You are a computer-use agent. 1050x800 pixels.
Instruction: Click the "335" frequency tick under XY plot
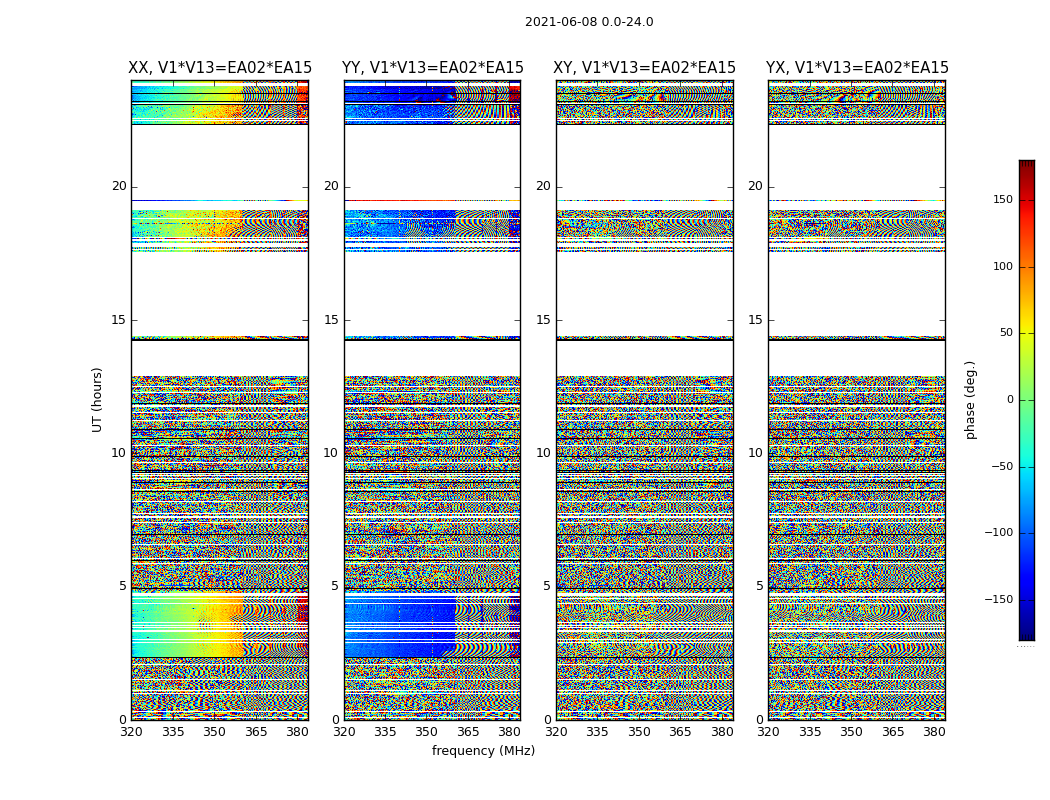(597, 732)
